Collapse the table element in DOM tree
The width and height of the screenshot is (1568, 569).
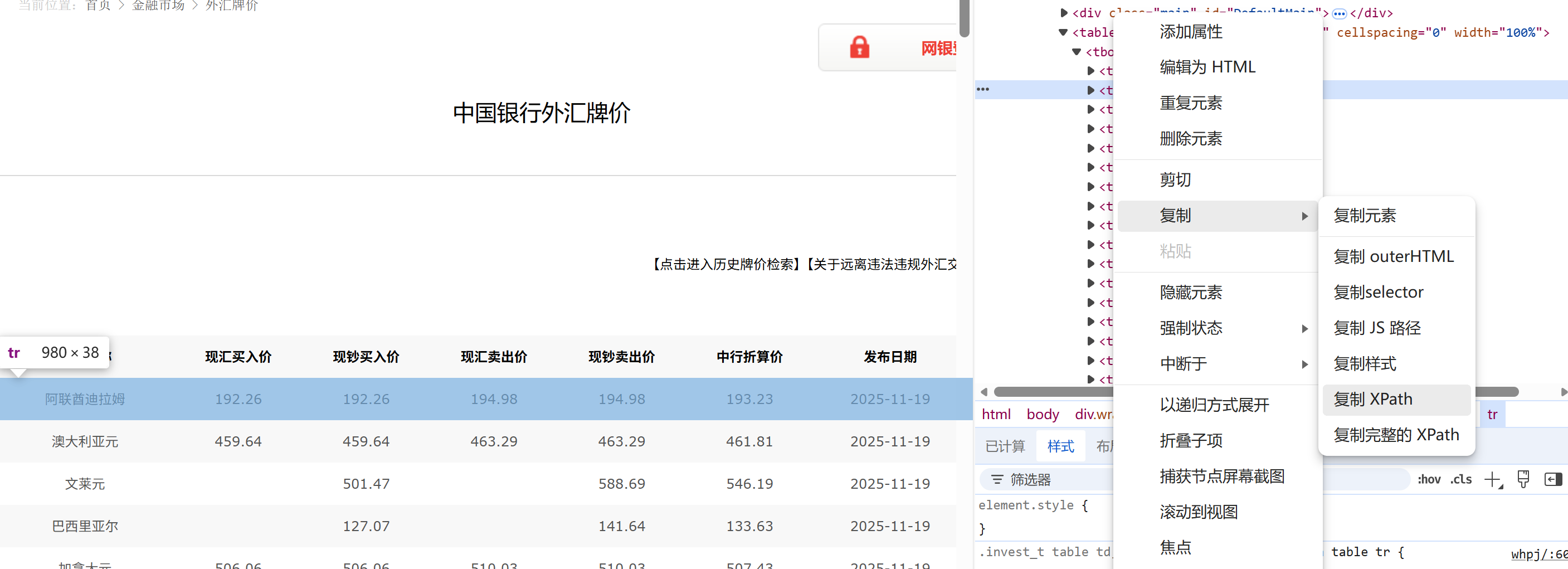coord(1062,32)
